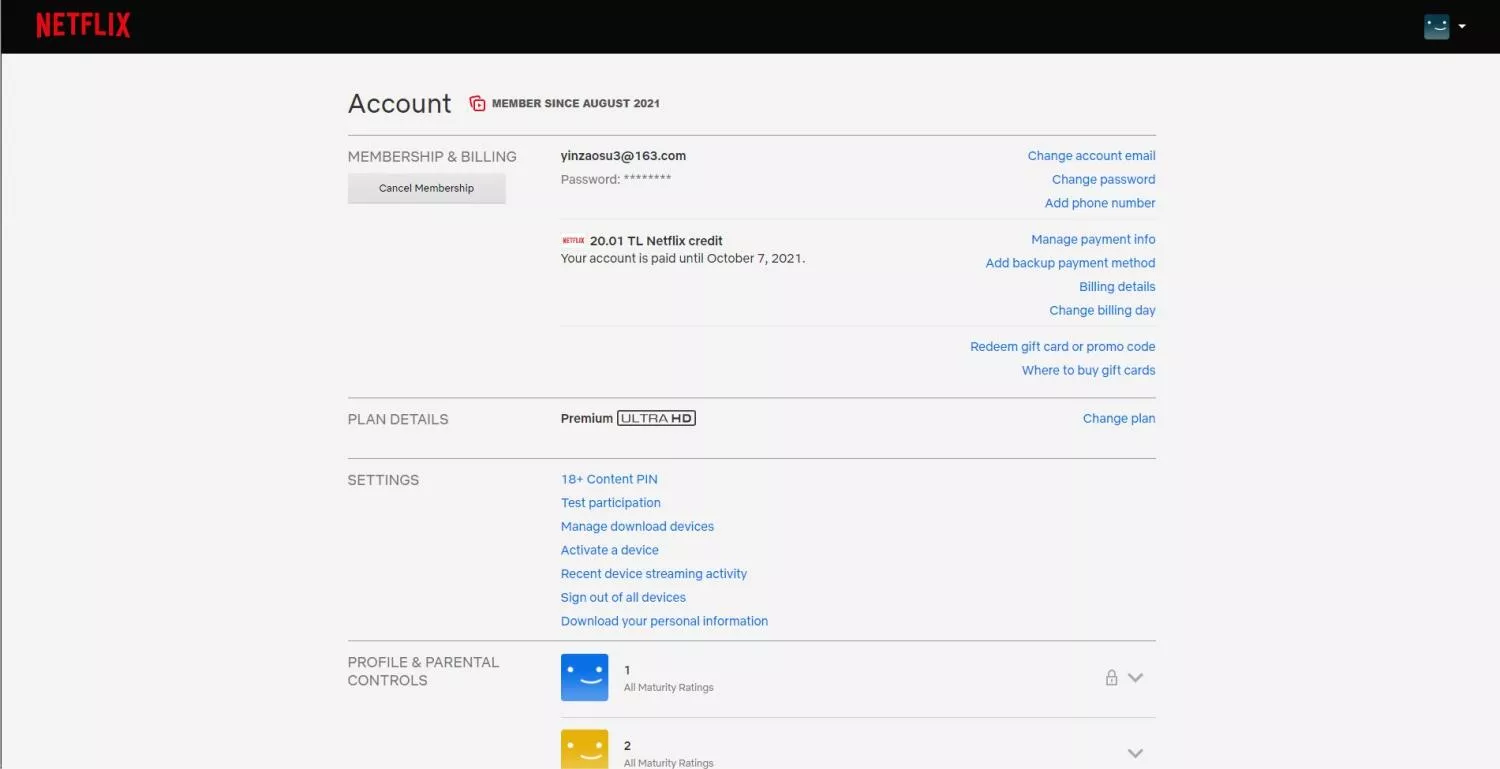This screenshot has width=1500, height=769.
Task: Click Change billing day link
Action: (x=1102, y=311)
